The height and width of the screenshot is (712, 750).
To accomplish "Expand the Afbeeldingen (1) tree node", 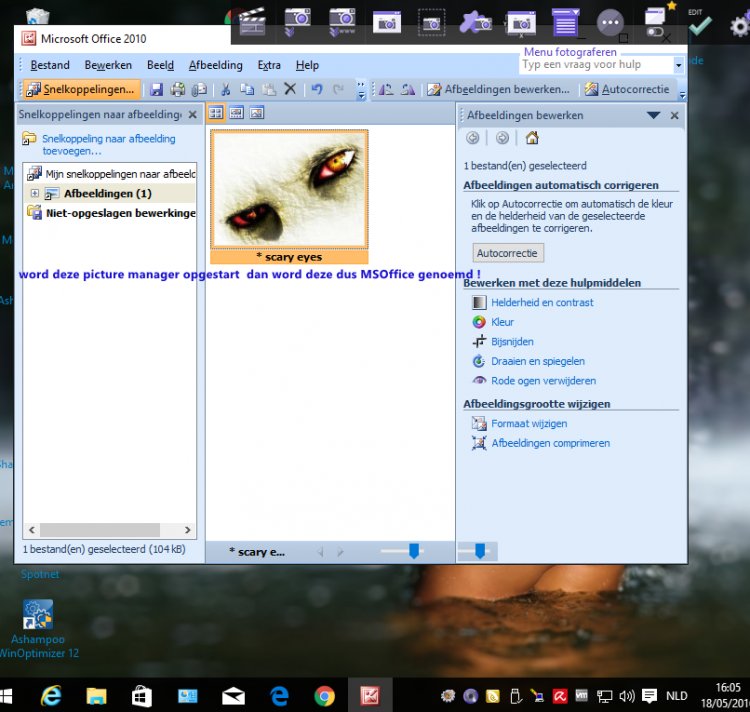I will [x=35, y=193].
